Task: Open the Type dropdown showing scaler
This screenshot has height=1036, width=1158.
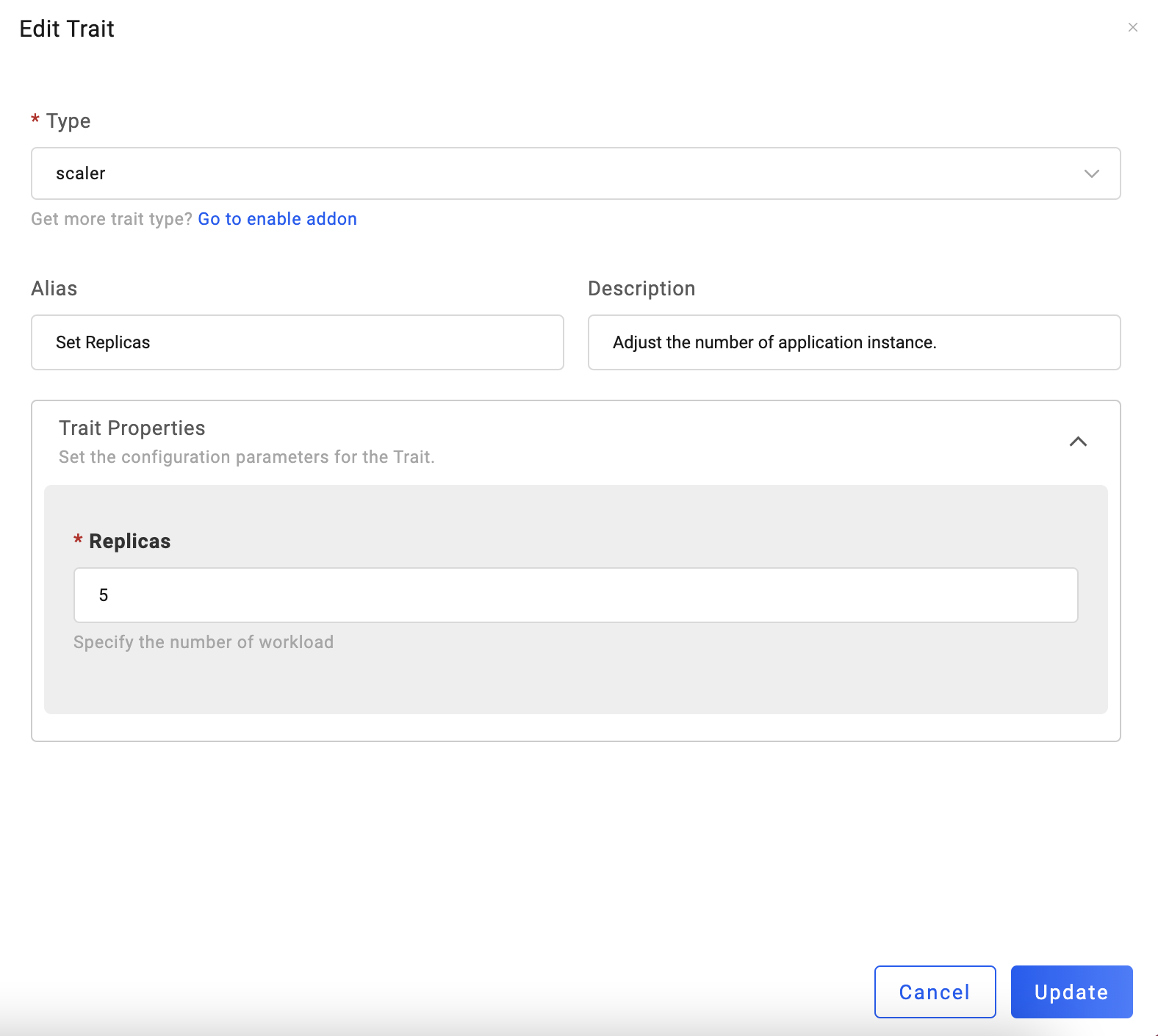Action: click(x=558, y=173)
